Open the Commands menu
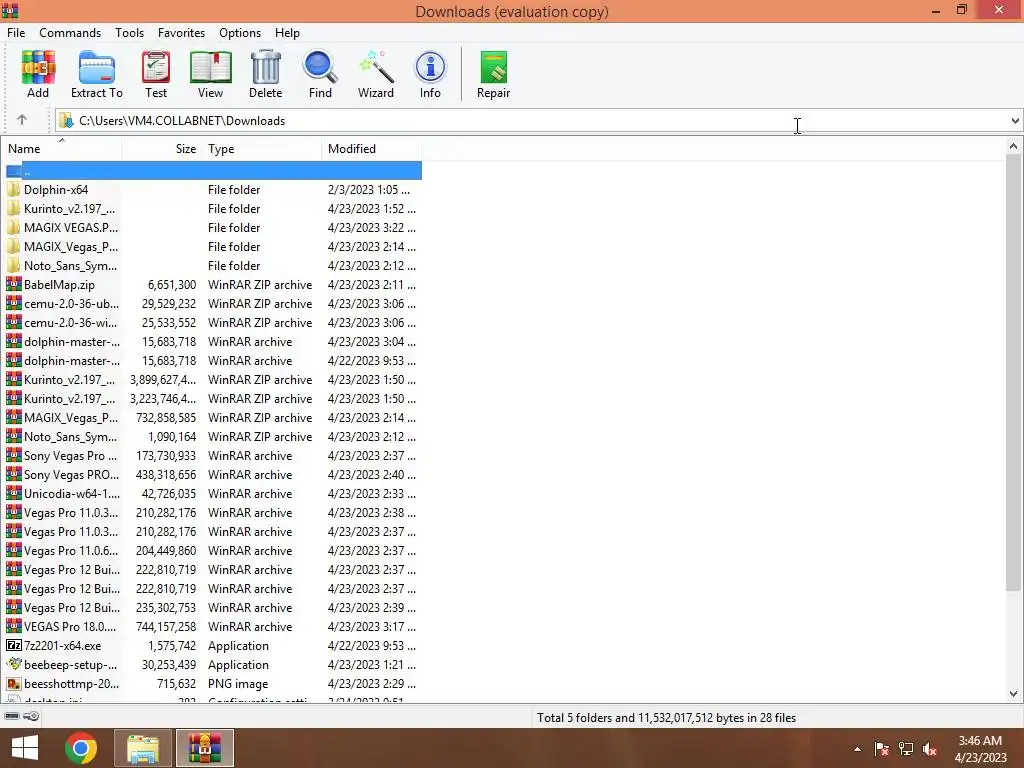The image size is (1024, 768). [x=70, y=33]
